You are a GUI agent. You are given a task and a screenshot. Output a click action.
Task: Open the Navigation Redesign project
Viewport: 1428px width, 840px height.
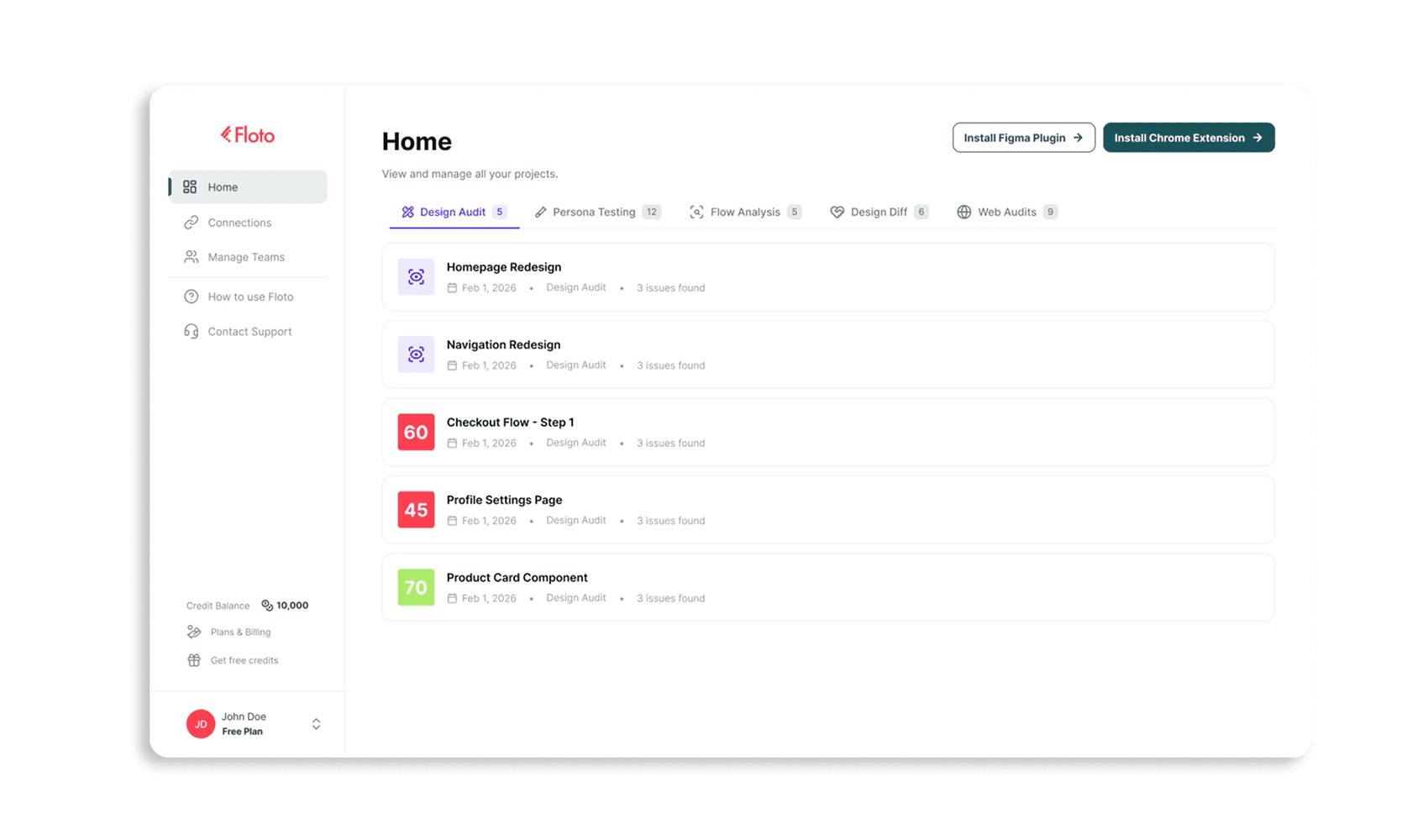click(x=828, y=354)
